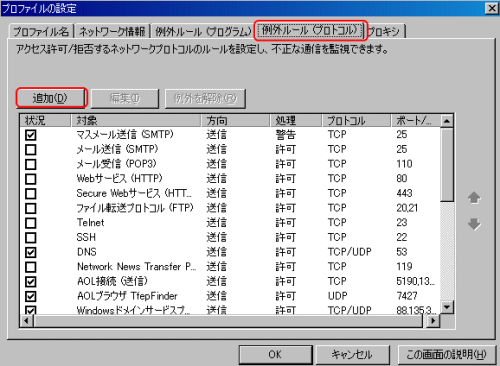Click the list's vertical scroll up arrow
Screen dimensions: 500x366
click(447, 121)
